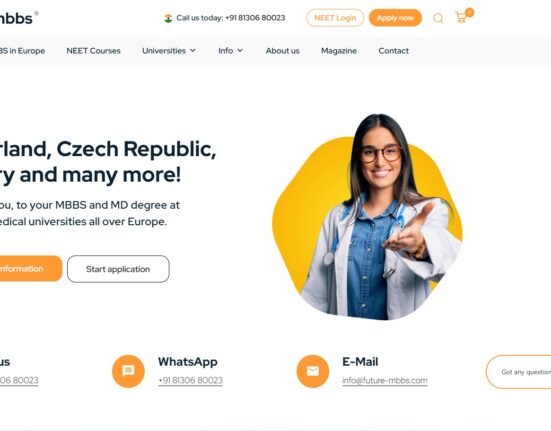
Task: Open the Contact page
Action: 394,51
